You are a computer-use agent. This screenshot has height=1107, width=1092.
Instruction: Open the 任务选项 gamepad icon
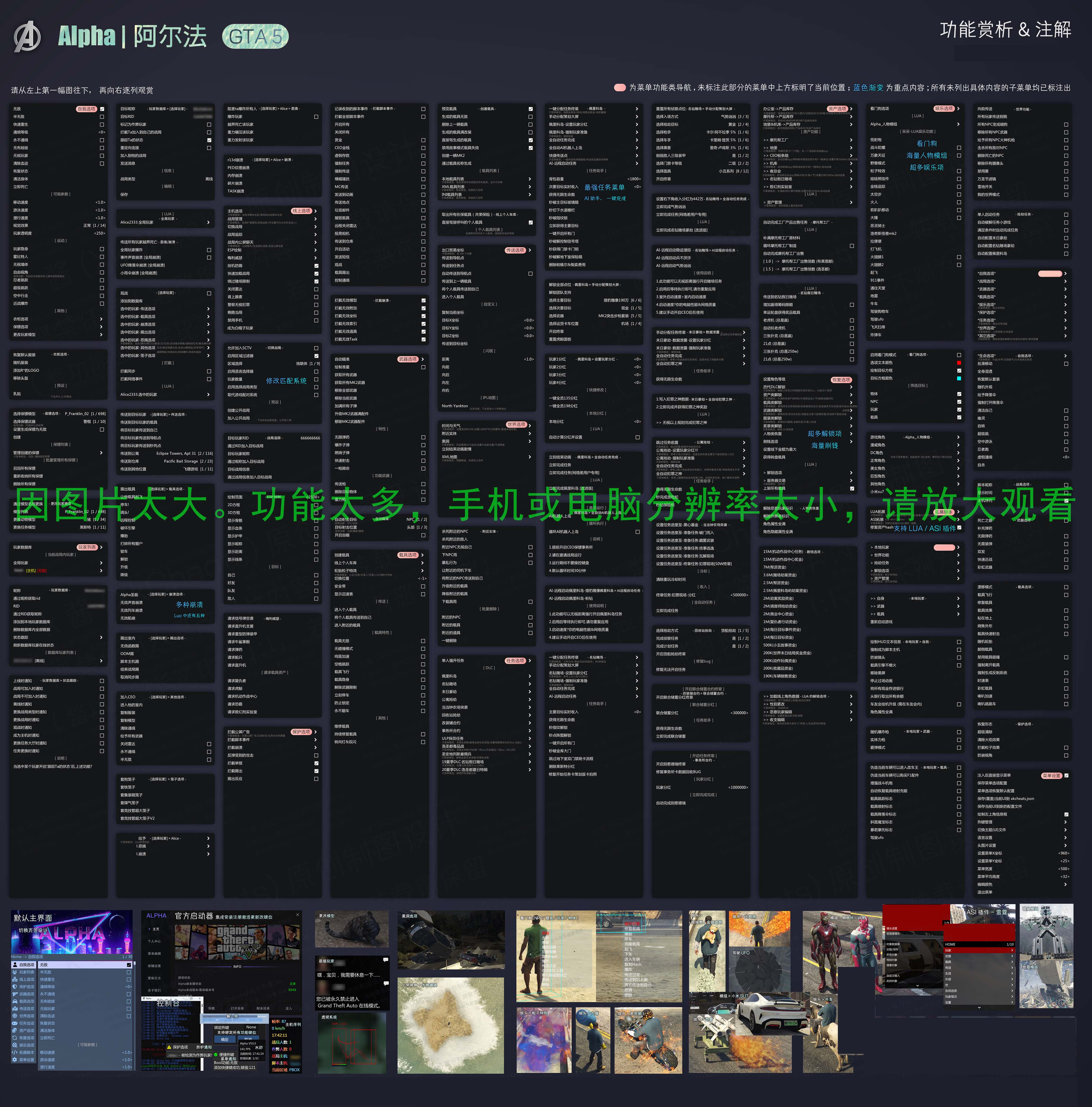(x=15, y=1023)
